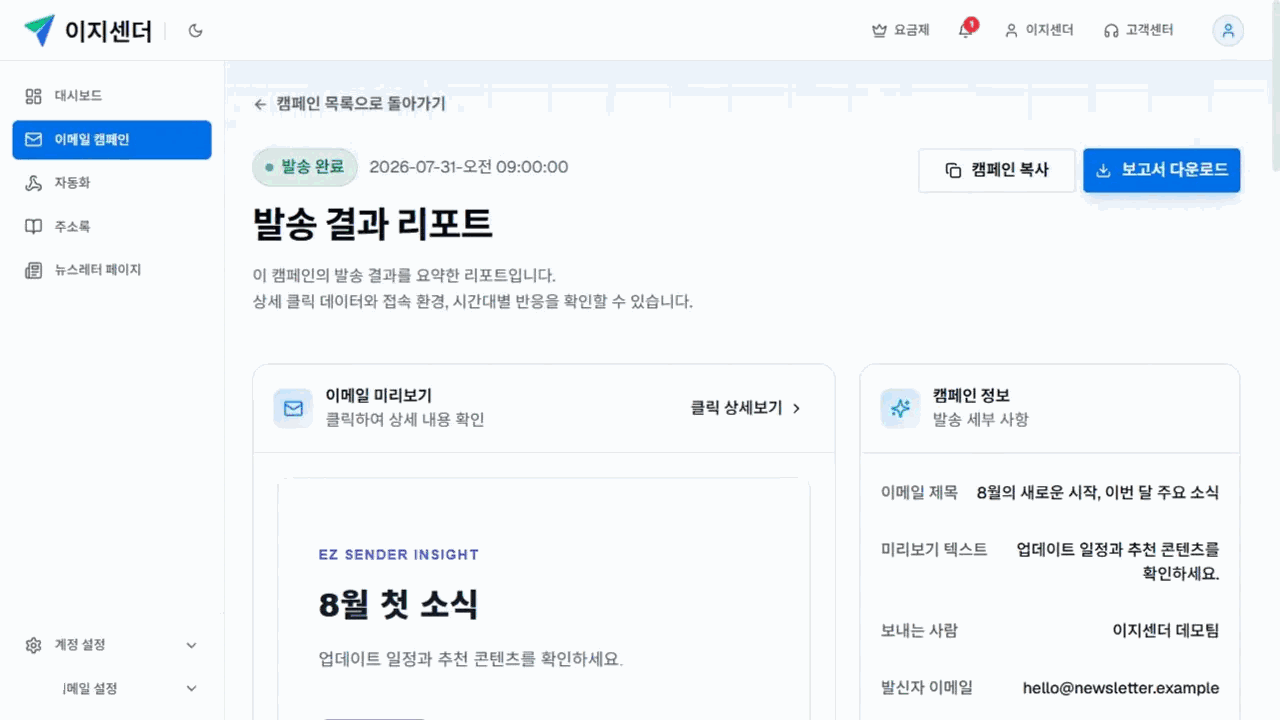Select the sent date 2026-07-31 text
Image resolution: width=1280 pixels, height=720 pixels.
[x=469, y=167]
